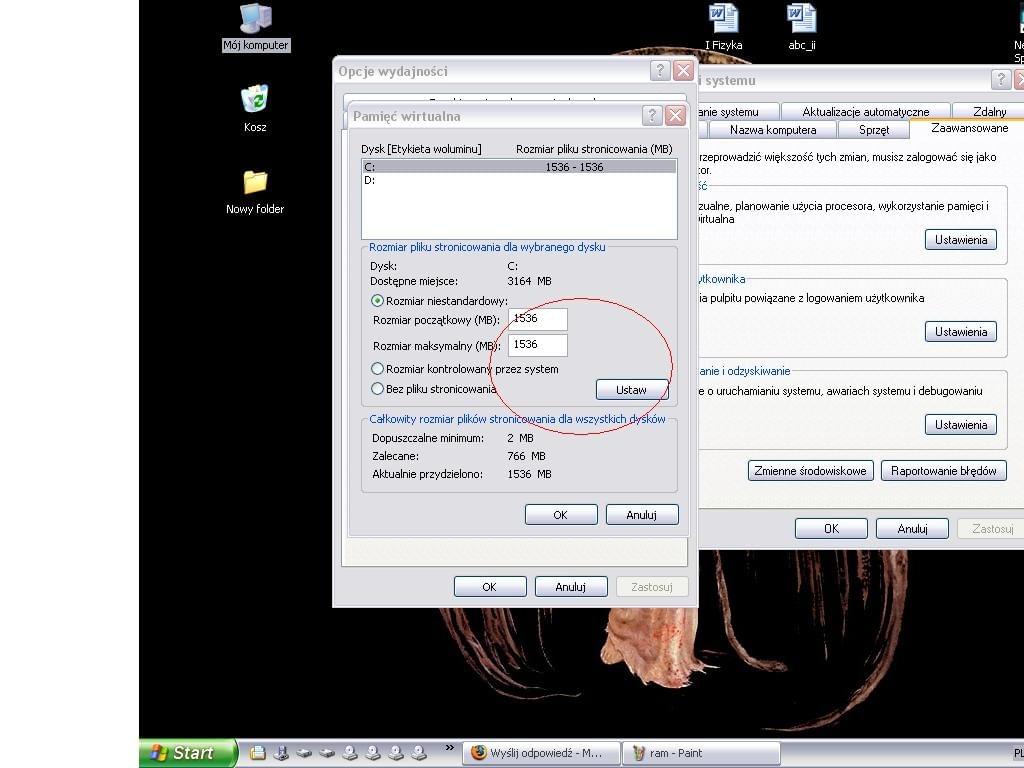Click the help button in Pamięć wirtualna
The width and height of the screenshot is (1024, 768).
click(x=651, y=116)
